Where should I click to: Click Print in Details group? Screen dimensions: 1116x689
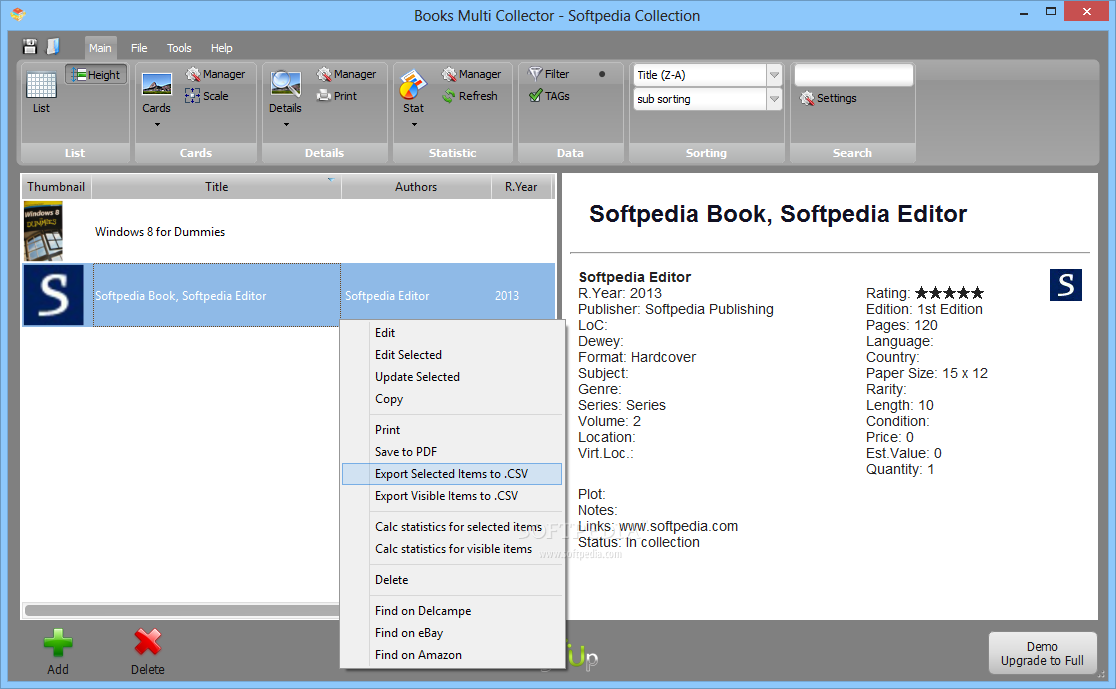[x=337, y=96]
